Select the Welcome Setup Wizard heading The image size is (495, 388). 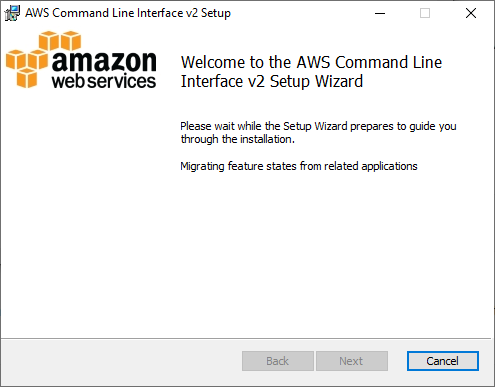tap(311, 72)
